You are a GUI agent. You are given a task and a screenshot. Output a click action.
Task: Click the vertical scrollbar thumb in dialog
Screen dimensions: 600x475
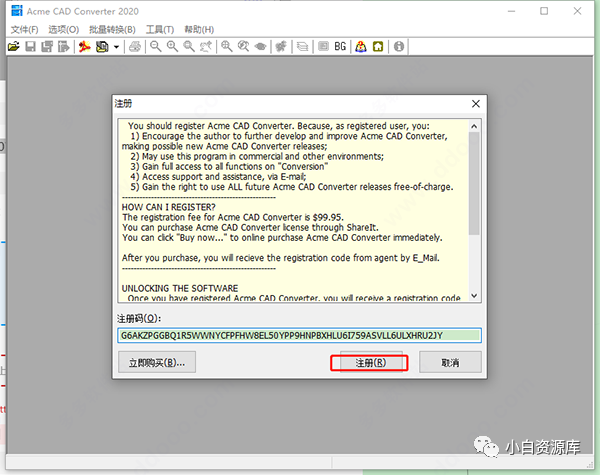pyautogui.click(x=474, y=183)
